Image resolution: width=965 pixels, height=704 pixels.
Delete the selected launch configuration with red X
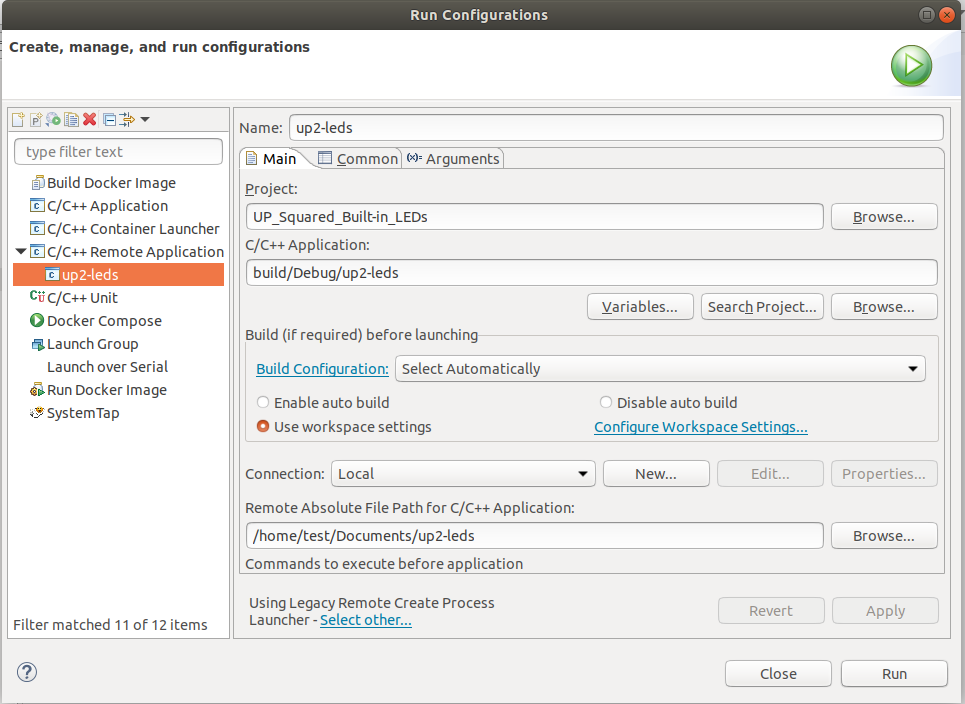[x=89, y=120]
